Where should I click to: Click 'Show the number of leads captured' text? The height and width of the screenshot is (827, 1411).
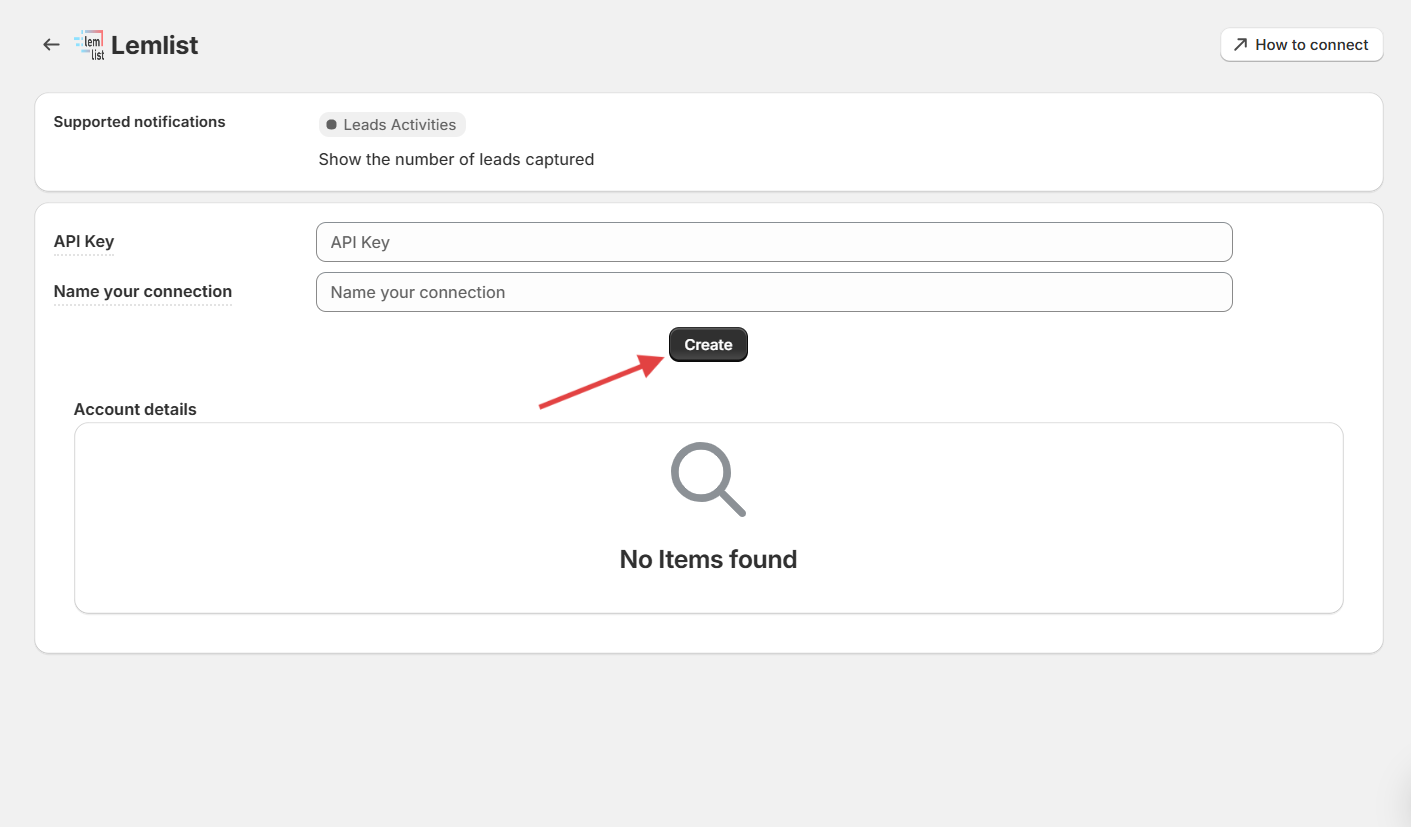pos(456,159)
